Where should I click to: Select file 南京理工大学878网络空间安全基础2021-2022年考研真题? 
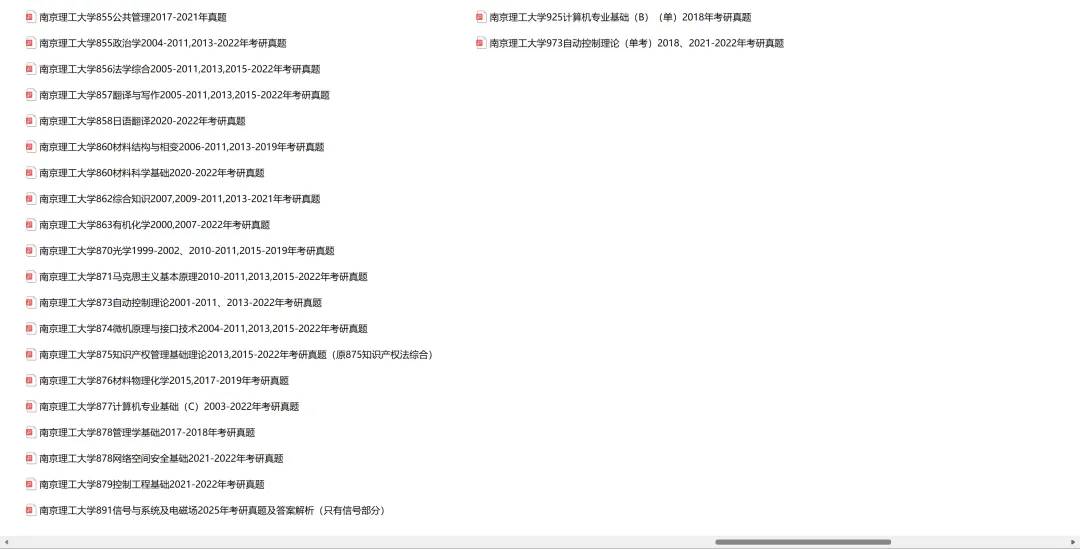pyautogui.click(x=161, y=459)
